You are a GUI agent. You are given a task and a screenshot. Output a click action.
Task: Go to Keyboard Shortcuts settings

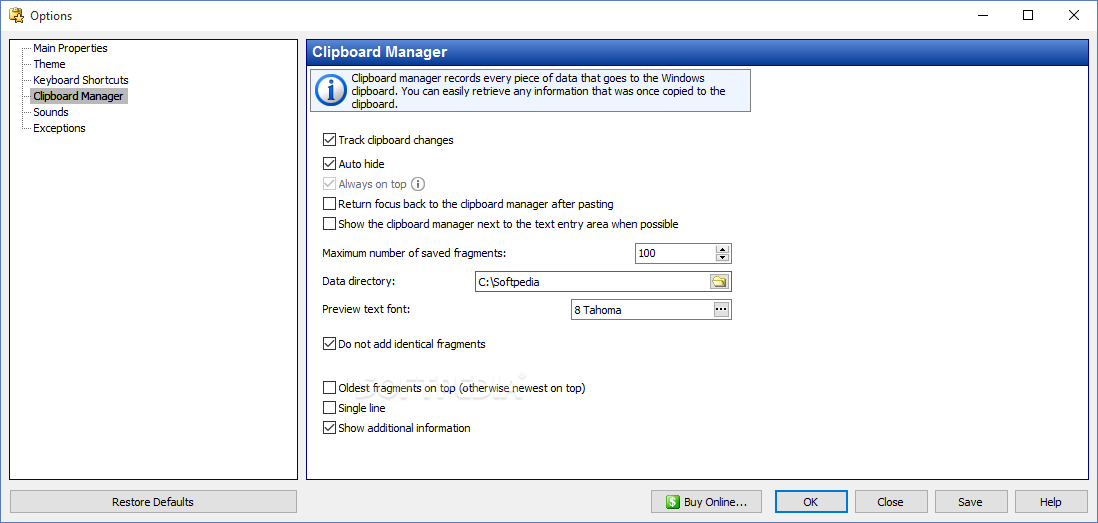pos(81,81)
